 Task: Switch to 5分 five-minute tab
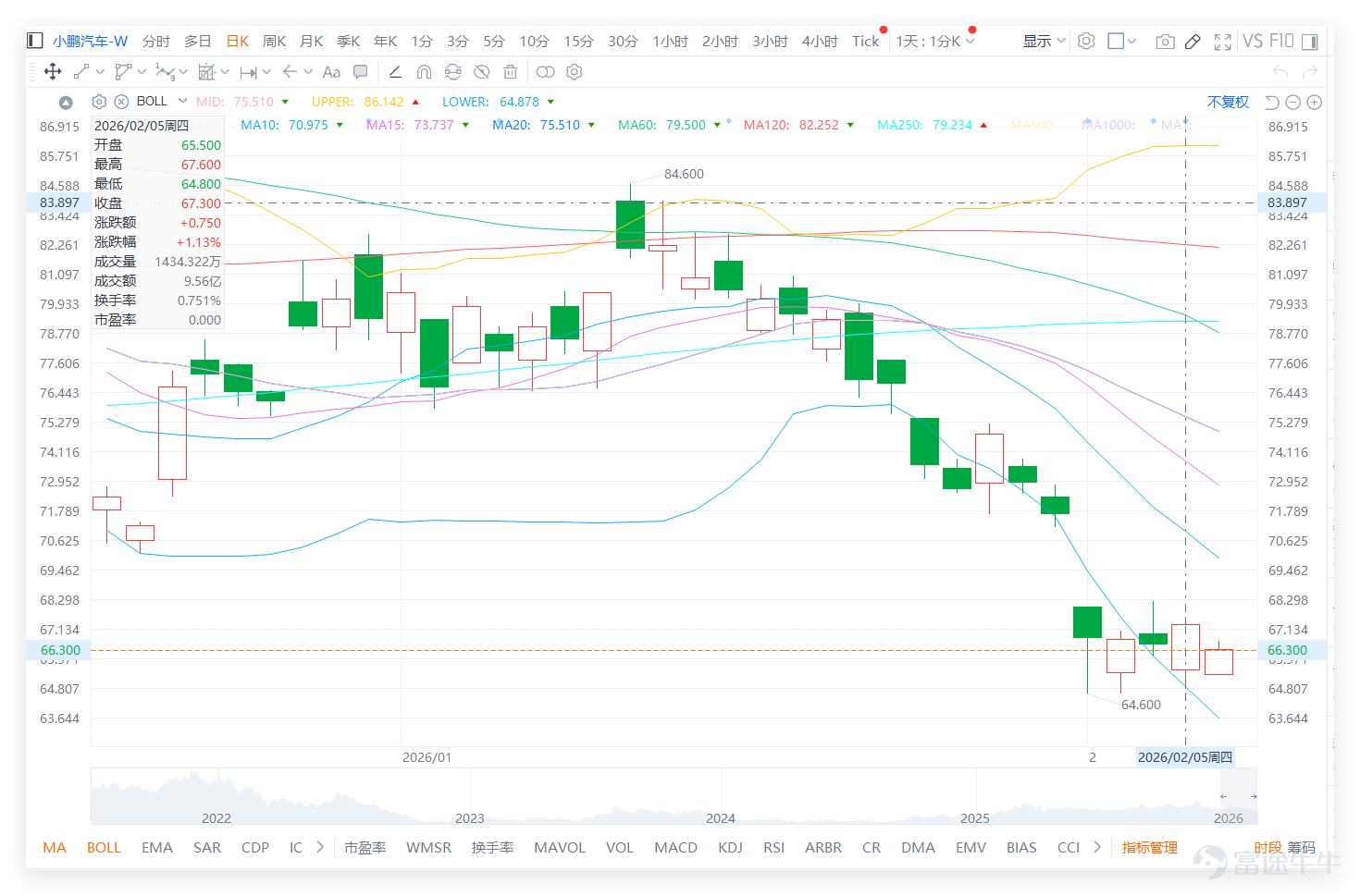click(494, 41)
